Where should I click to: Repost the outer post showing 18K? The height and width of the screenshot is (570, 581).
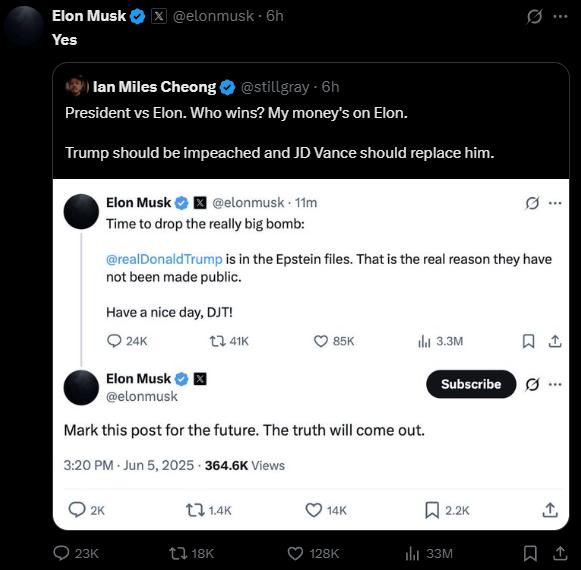pyautogui.click(x=177, y=554)
